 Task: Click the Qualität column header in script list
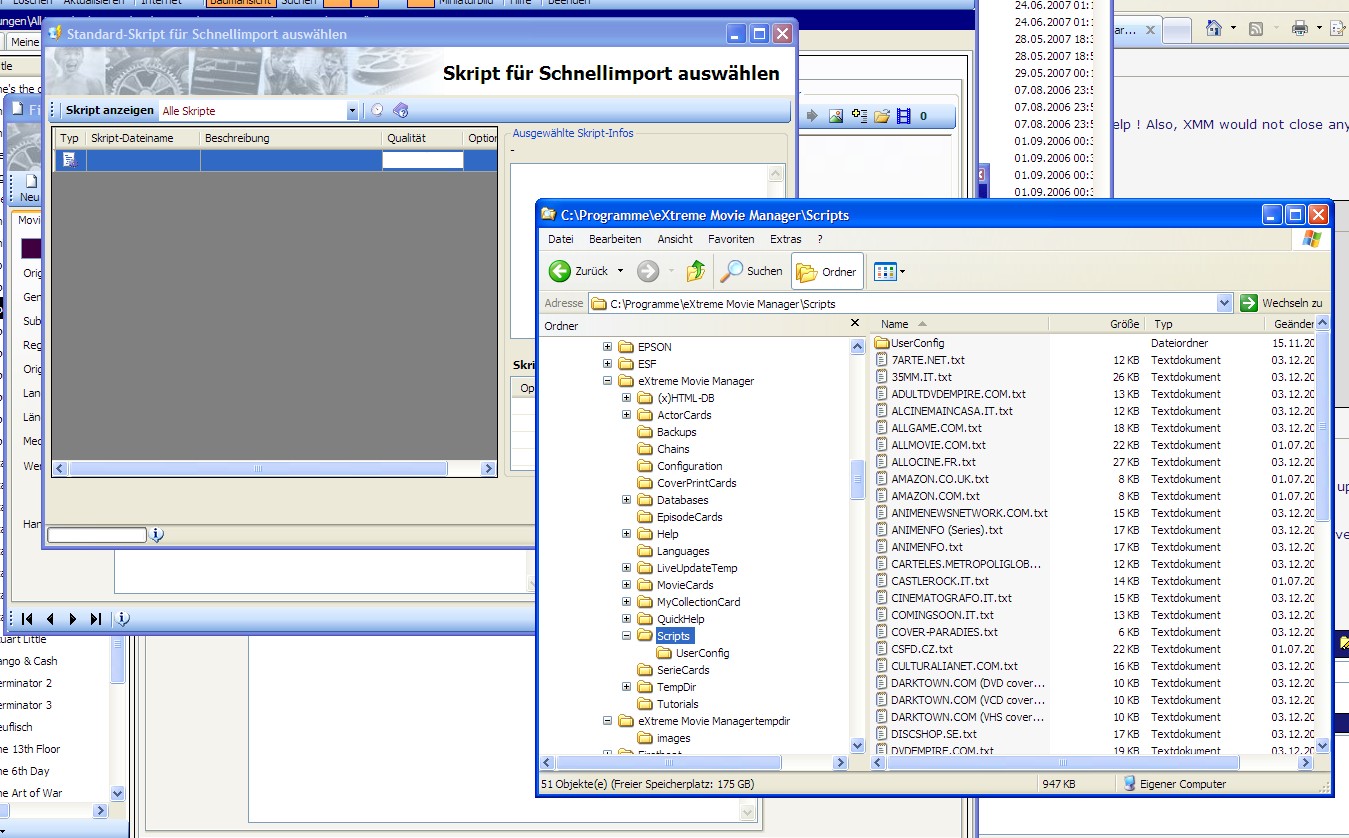(422, 138)
